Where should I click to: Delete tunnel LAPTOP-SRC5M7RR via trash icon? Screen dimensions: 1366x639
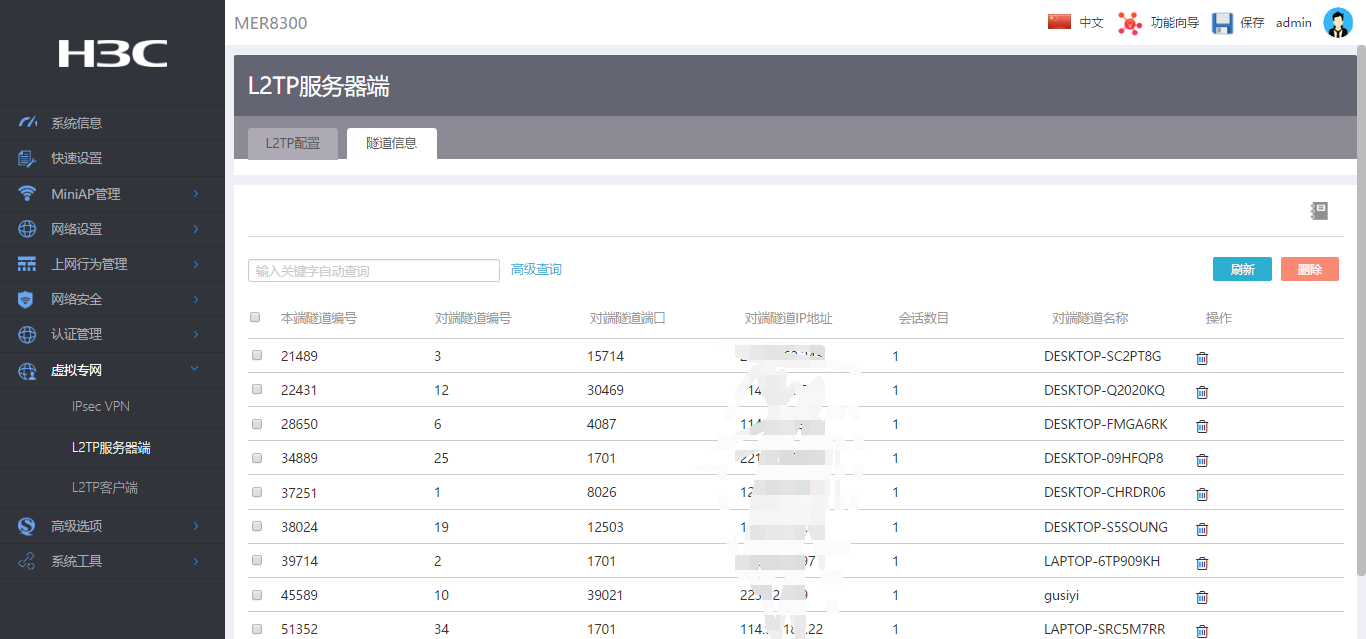[1202, 631]
